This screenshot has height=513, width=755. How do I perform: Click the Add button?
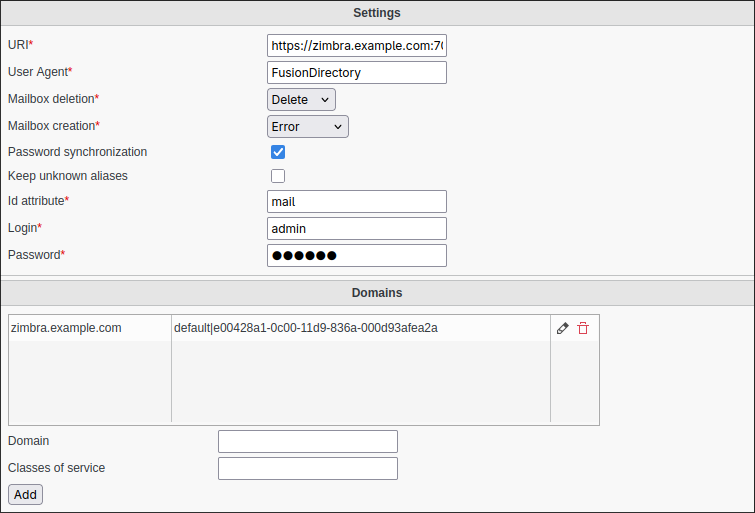(x=26, y=495)
